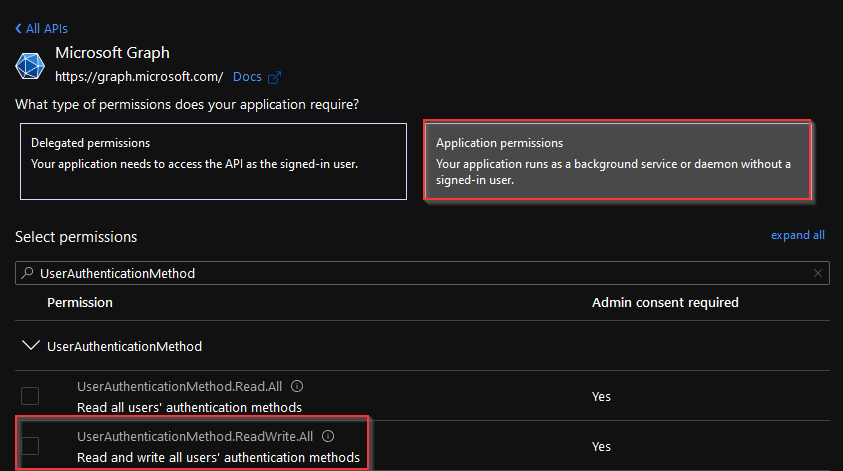
Task: Click the external link icon beside Docs
Action: point(274,77)
